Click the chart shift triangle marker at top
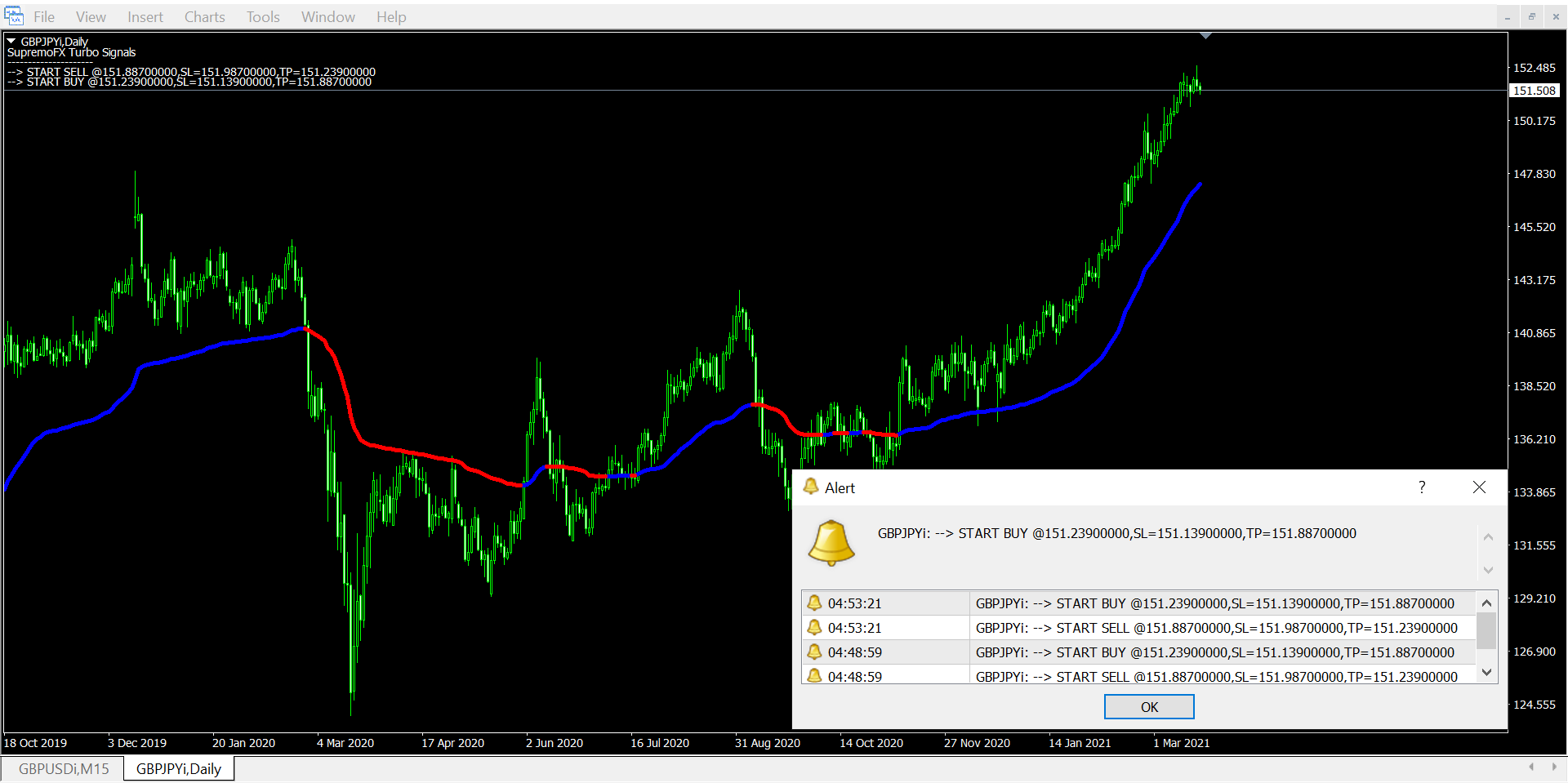The image size is (1568, 783). [x=1205, y=36]
